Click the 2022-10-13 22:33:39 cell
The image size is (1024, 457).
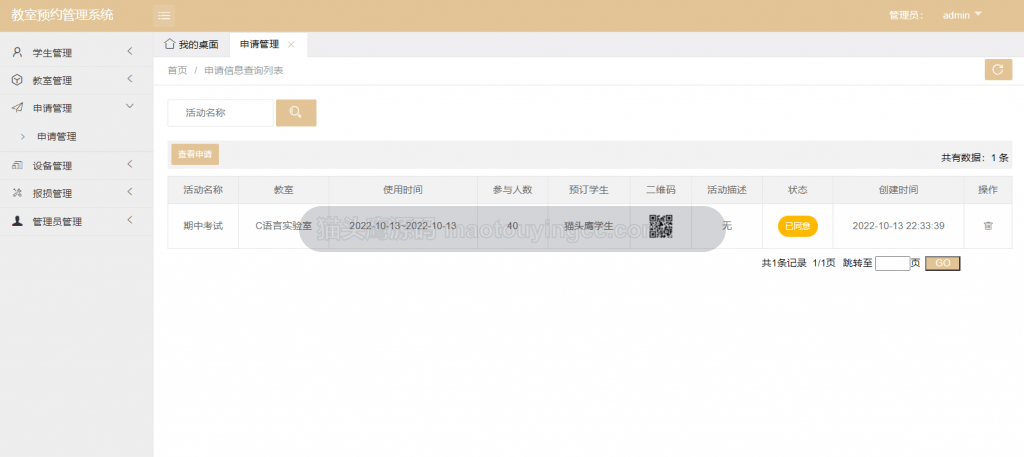click(898, 226)
